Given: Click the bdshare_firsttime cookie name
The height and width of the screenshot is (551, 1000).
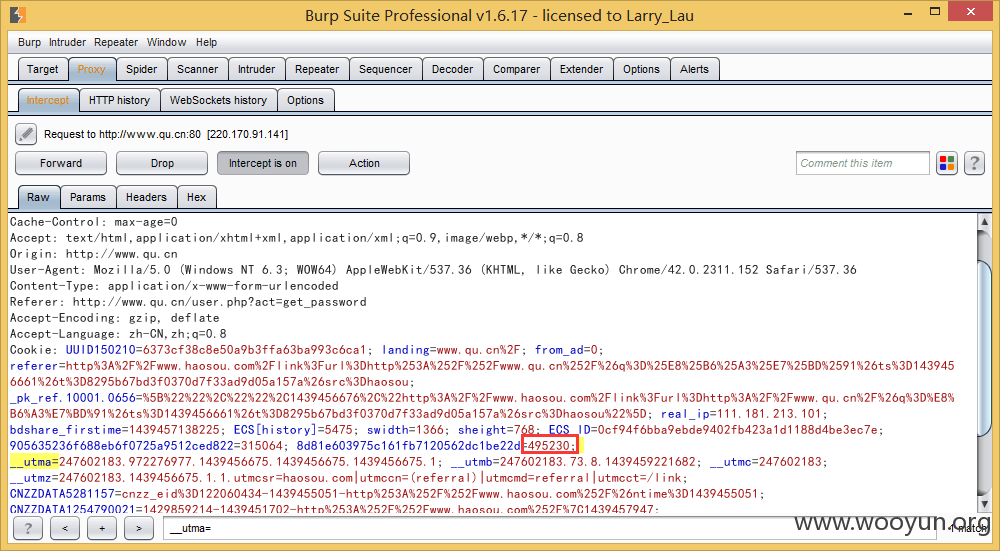Looking at the screenshot, I should pyautogui.click(x=66, y=430).
